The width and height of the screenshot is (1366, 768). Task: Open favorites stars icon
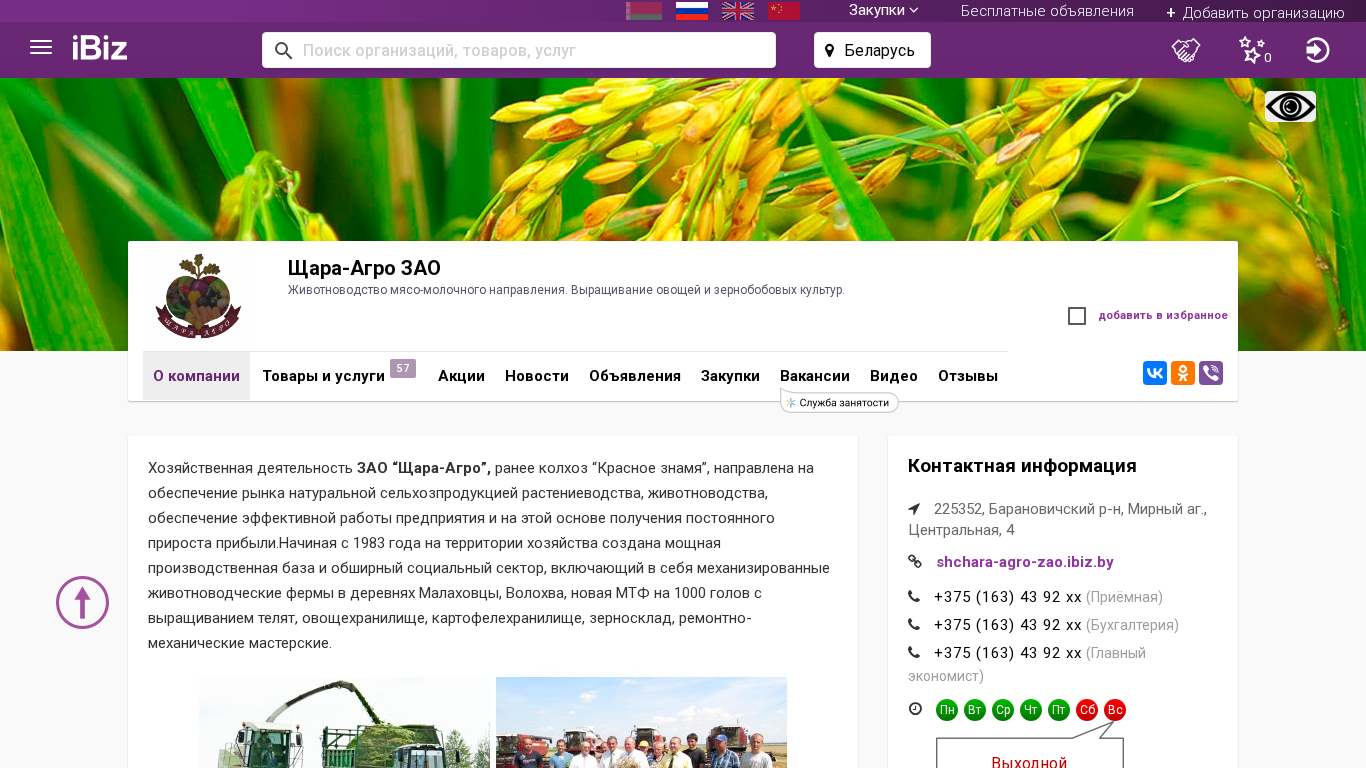(x=1252, y=50)
